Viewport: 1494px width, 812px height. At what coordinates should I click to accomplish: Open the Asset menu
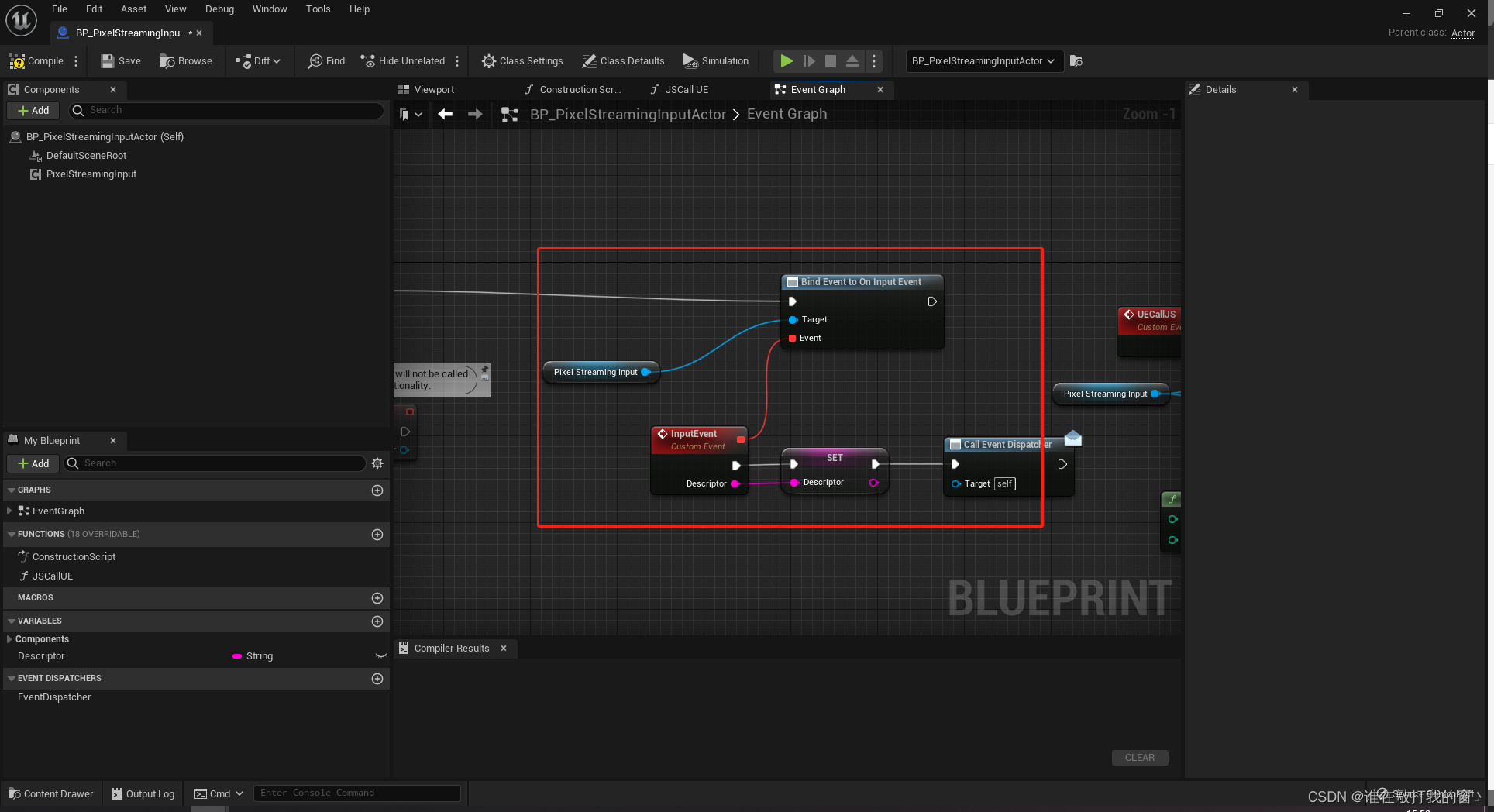coord(133,9)
